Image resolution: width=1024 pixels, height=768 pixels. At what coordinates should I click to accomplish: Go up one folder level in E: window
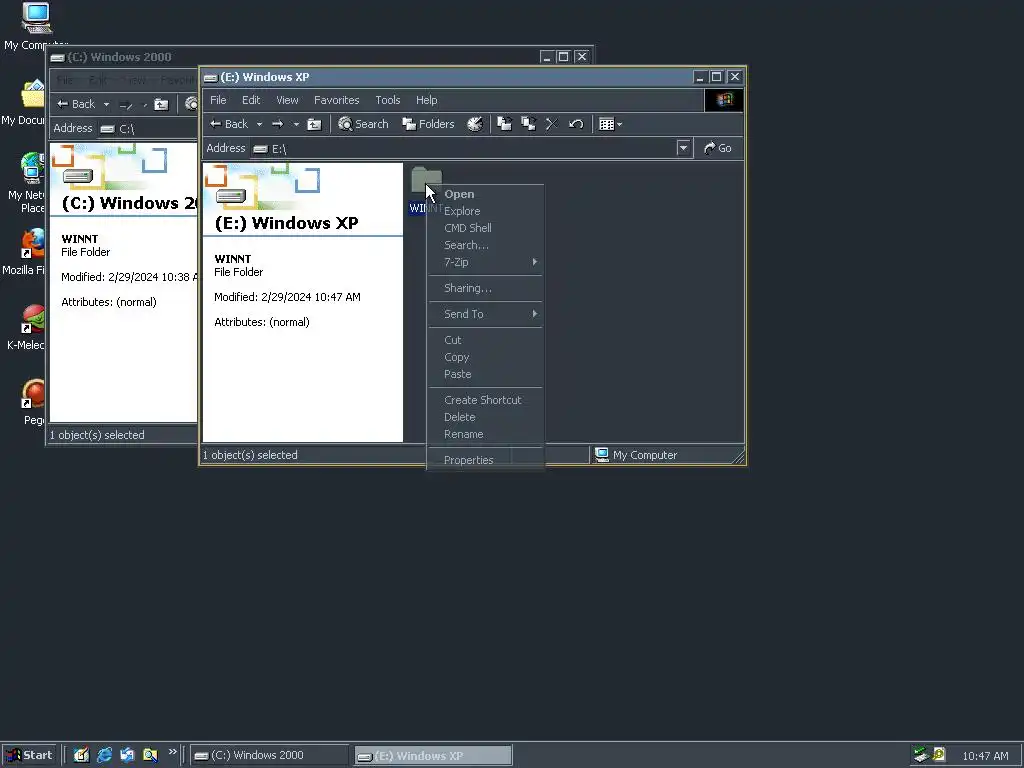point(314,124)
